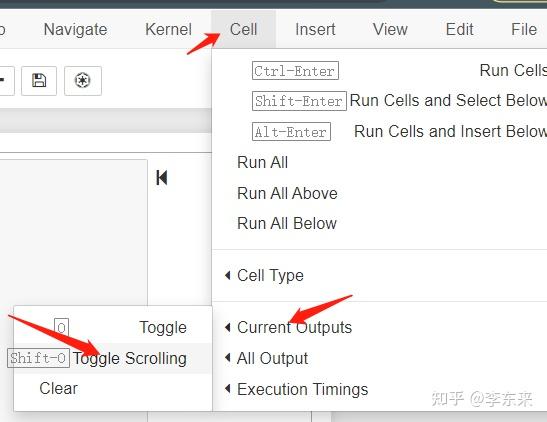This screenshot has height=422, width=547.
Task: Expand the Execution Timings submenu
Action: 302,389
